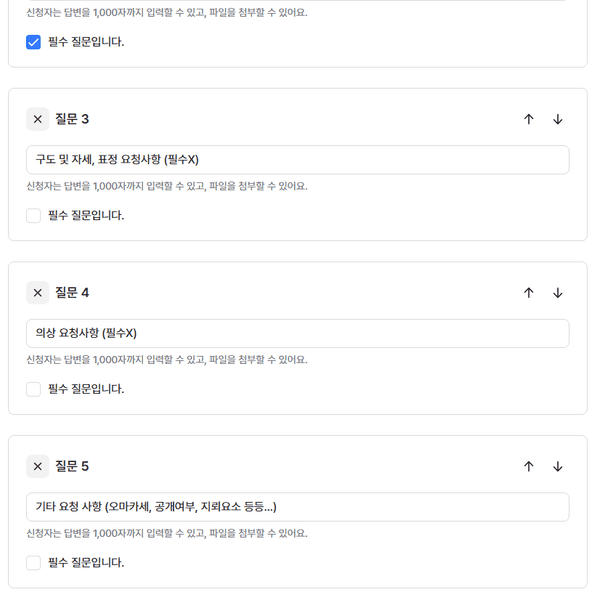Move 질문 4 up with arrow icon
Screen dimensions: 600x600
point(529,293)
